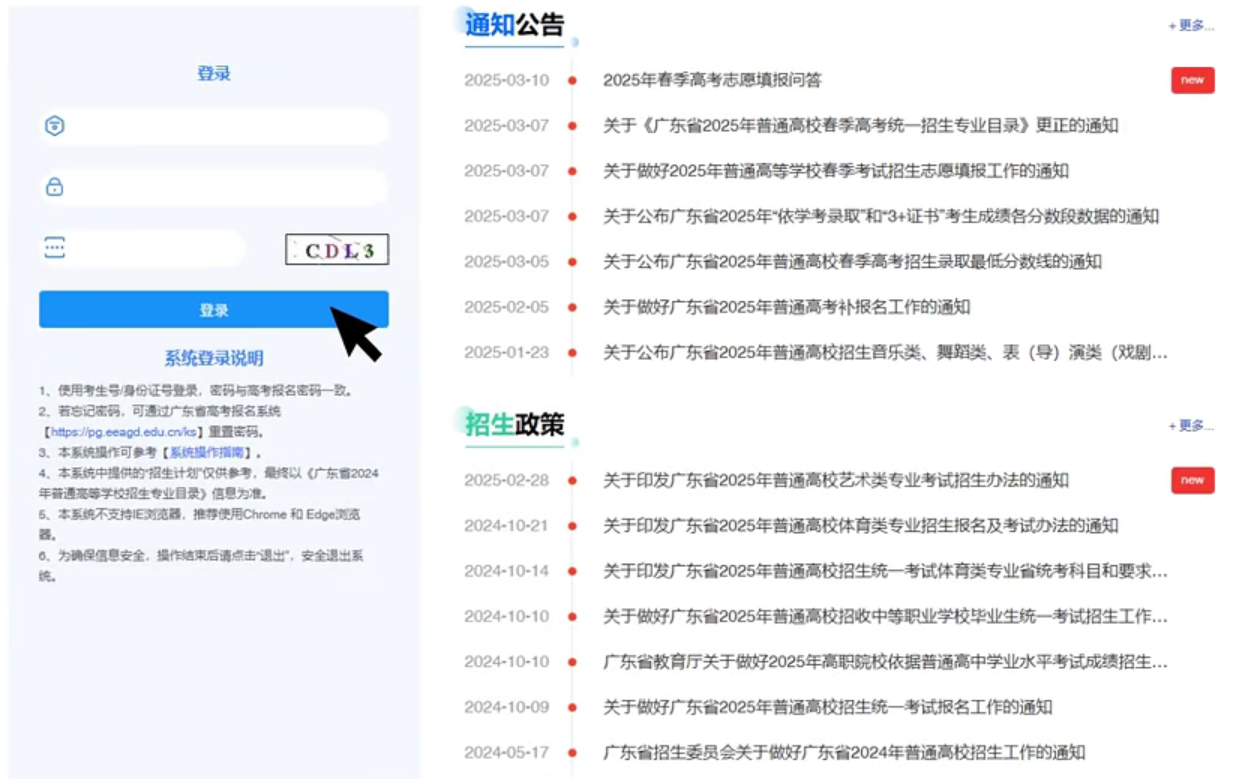Open notice 春季高考招生录取最低分数线的通知
This screenshot has height=779, width=1239.
point(852,262)
